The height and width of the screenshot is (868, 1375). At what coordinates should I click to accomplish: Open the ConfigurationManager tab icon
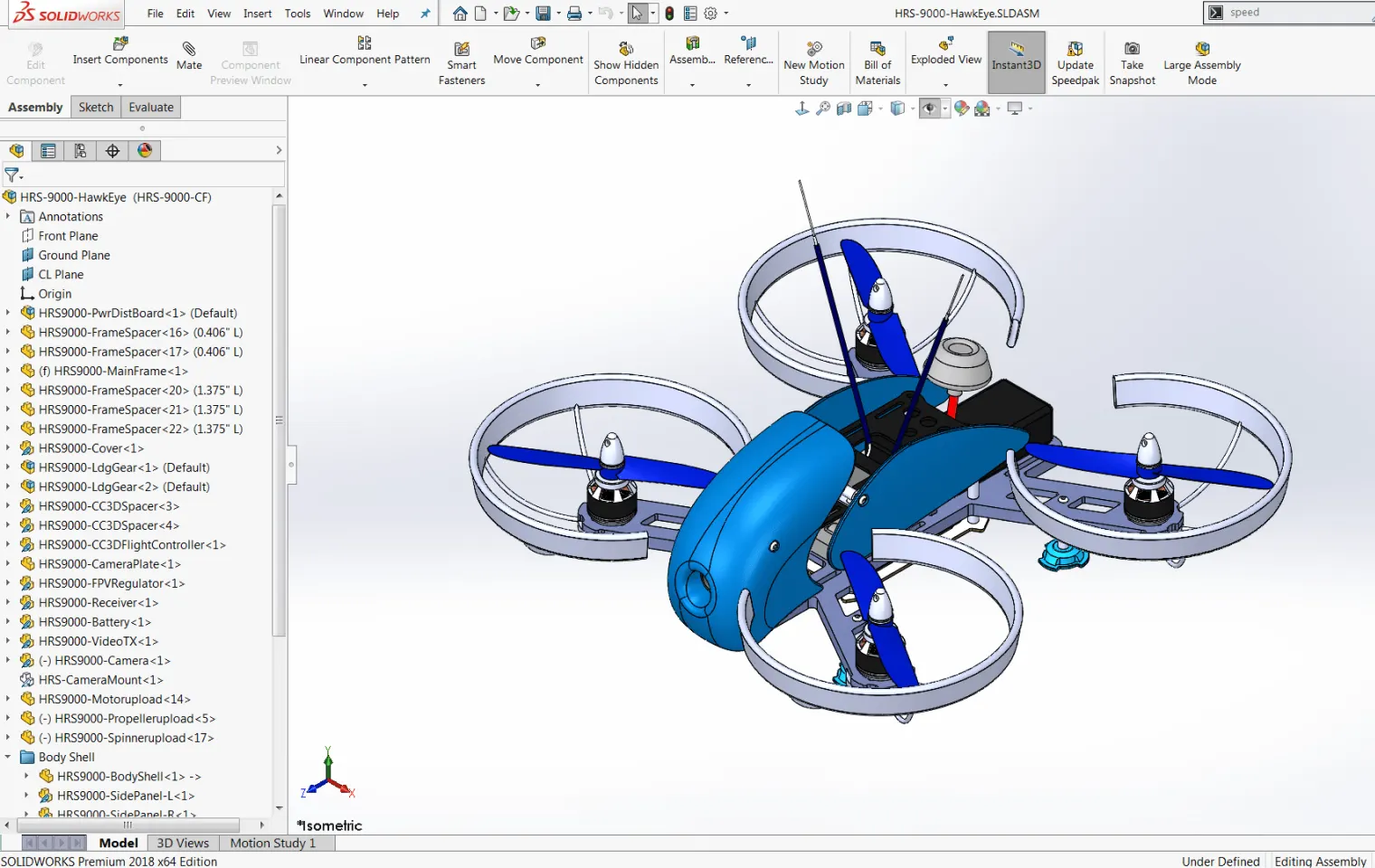tap(81, 151)
